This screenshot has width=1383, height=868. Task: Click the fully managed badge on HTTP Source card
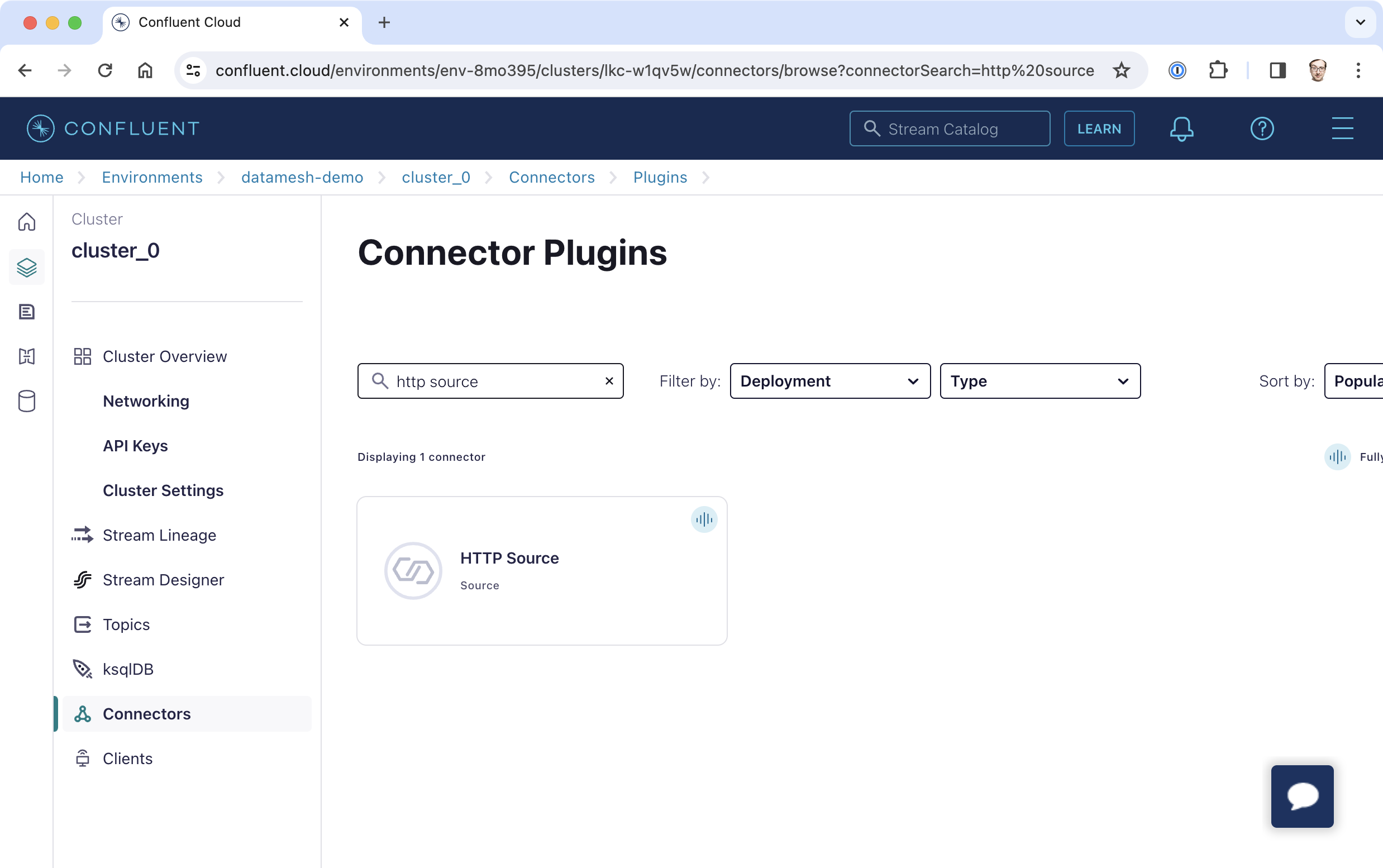704,519
